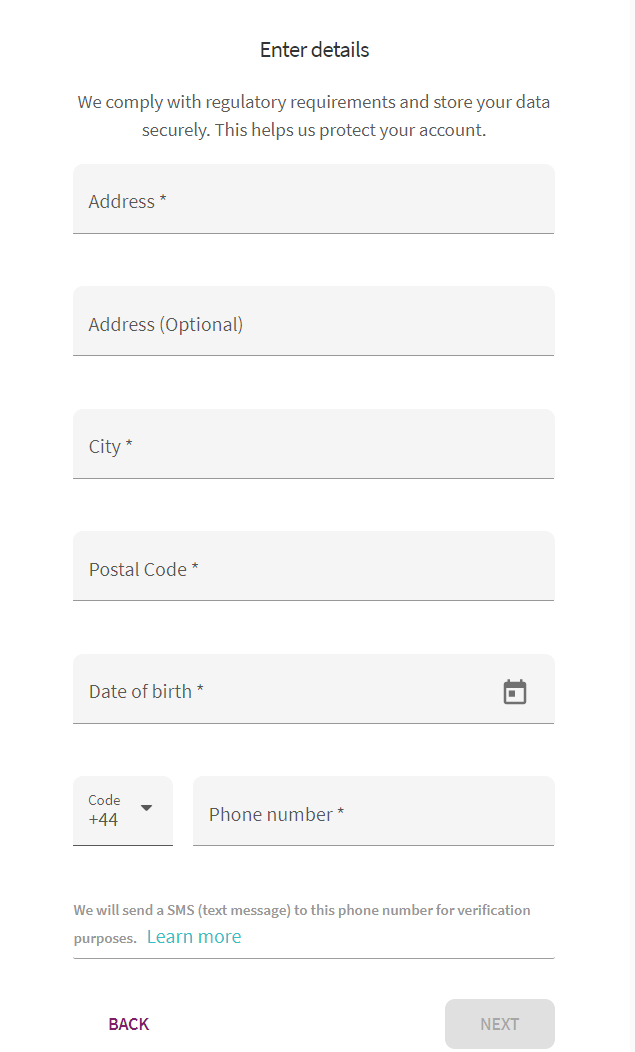Focus the Phone number input
The width and height of the screenshot is (635, 1052).
(x=373, y=812)
